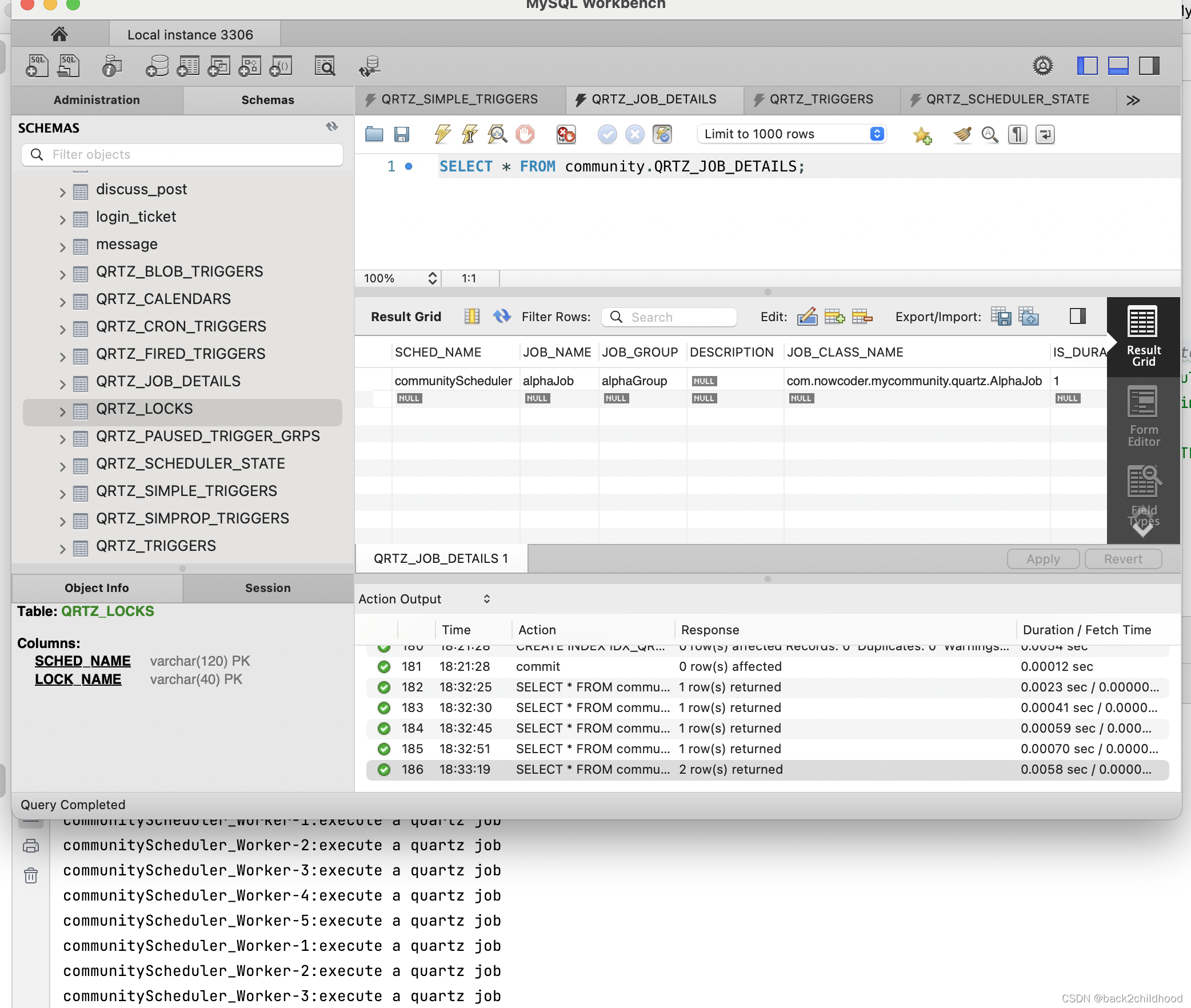Refresh the schemas list icon
Viewport: 1191px width, 1008px height.
(331, 127)
